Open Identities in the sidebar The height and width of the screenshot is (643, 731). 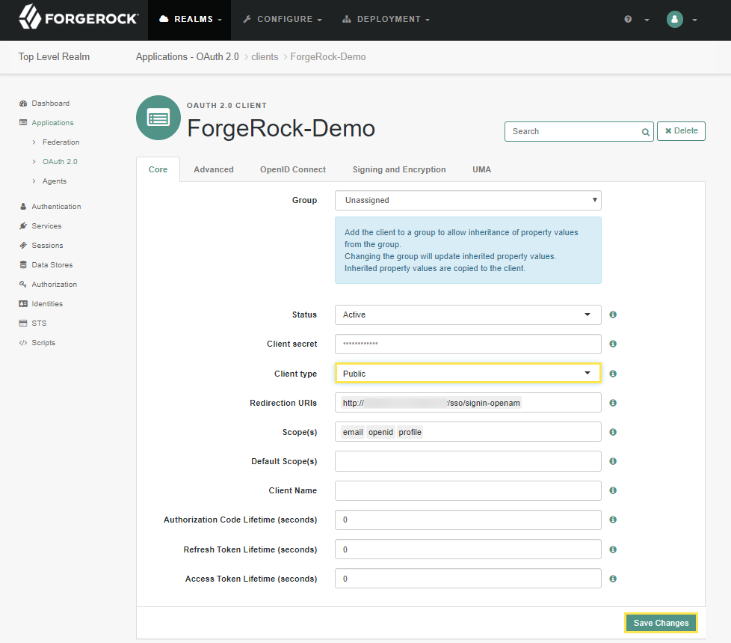tap(41, 304)
